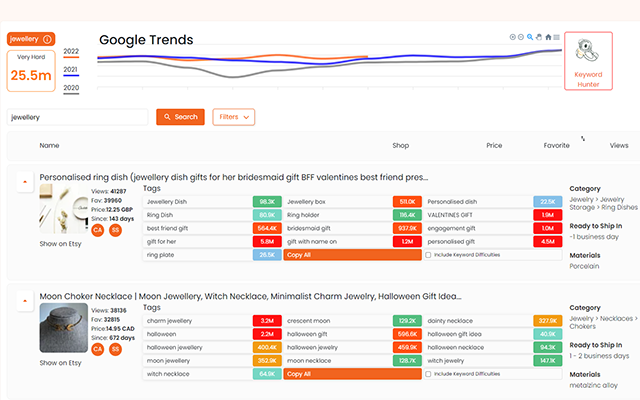Click the orange Search button
Screen dimensions: 640x400
tap(180, 117)
